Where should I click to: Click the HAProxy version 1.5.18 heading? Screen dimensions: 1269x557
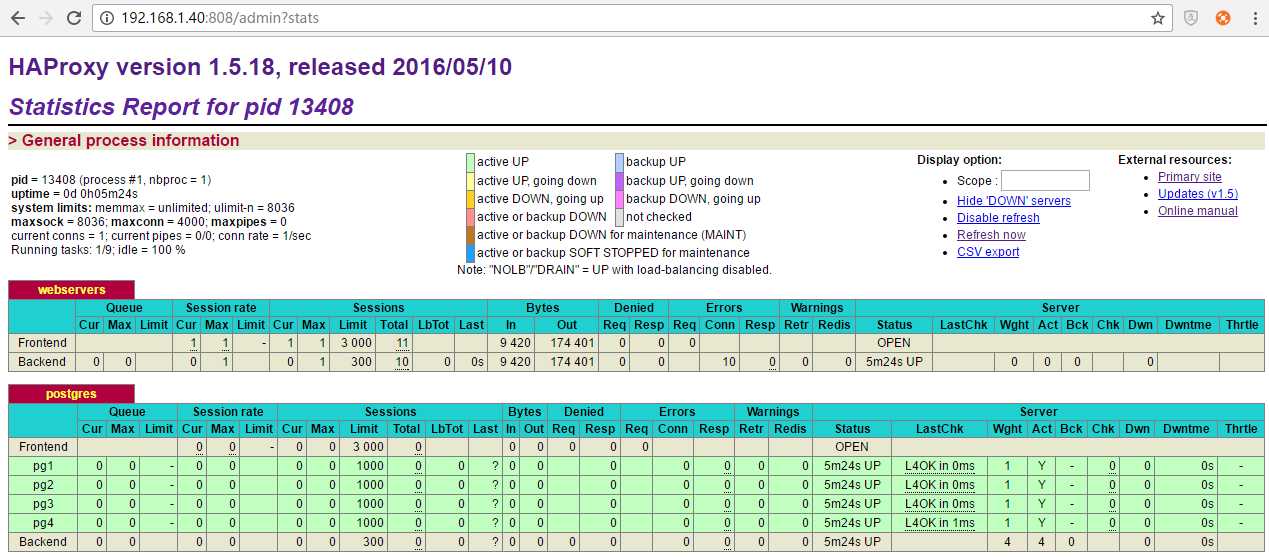[x=260, y=67]
